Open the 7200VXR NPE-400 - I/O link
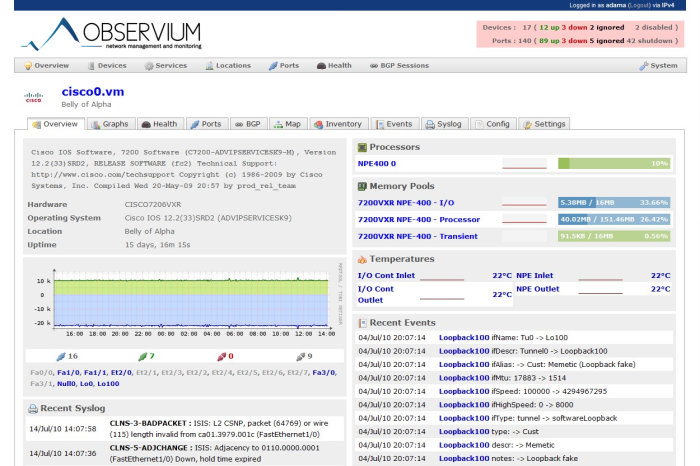Screen dimensions: 700x466 [x=406, y=203]
